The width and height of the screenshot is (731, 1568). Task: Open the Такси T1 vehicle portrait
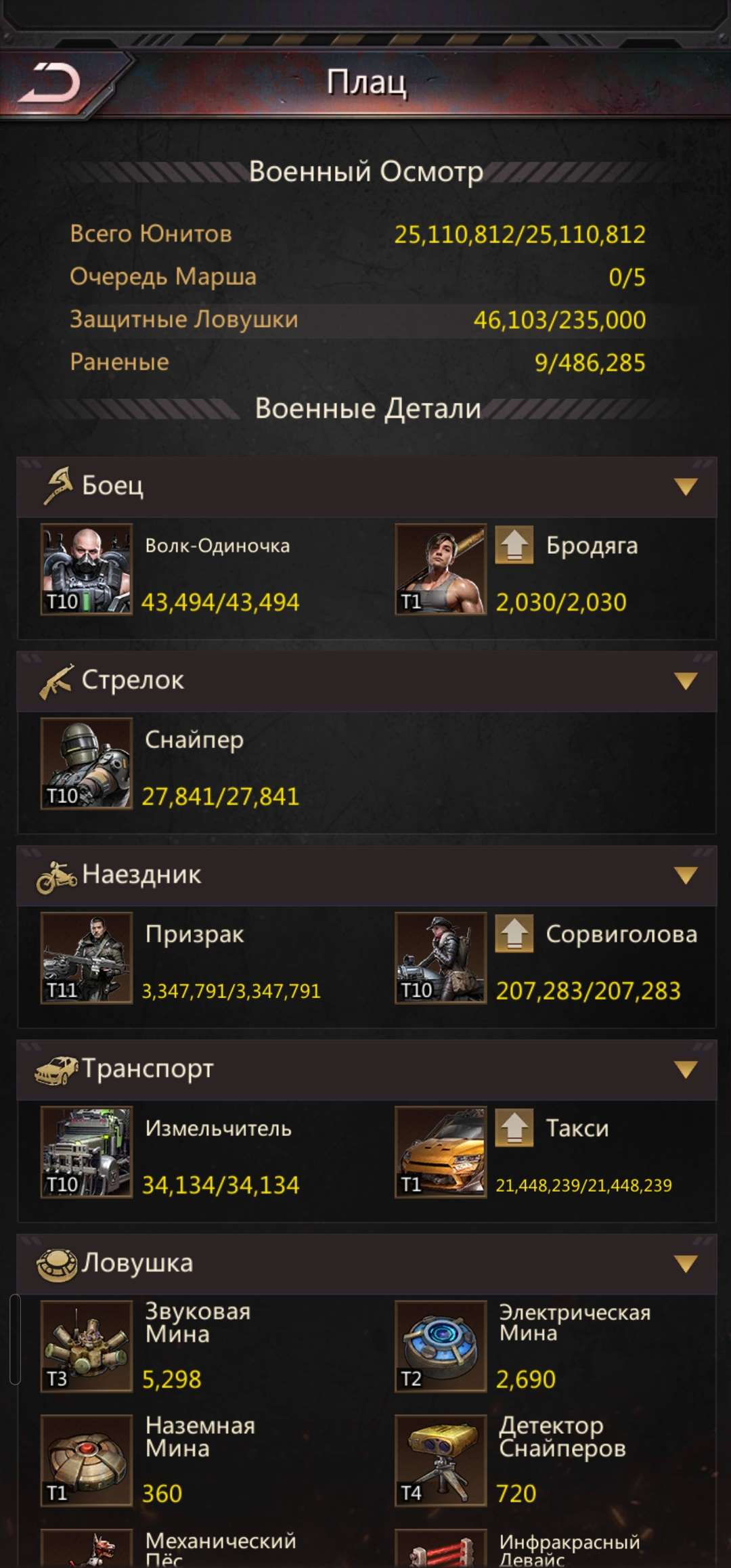[441, 1152]
